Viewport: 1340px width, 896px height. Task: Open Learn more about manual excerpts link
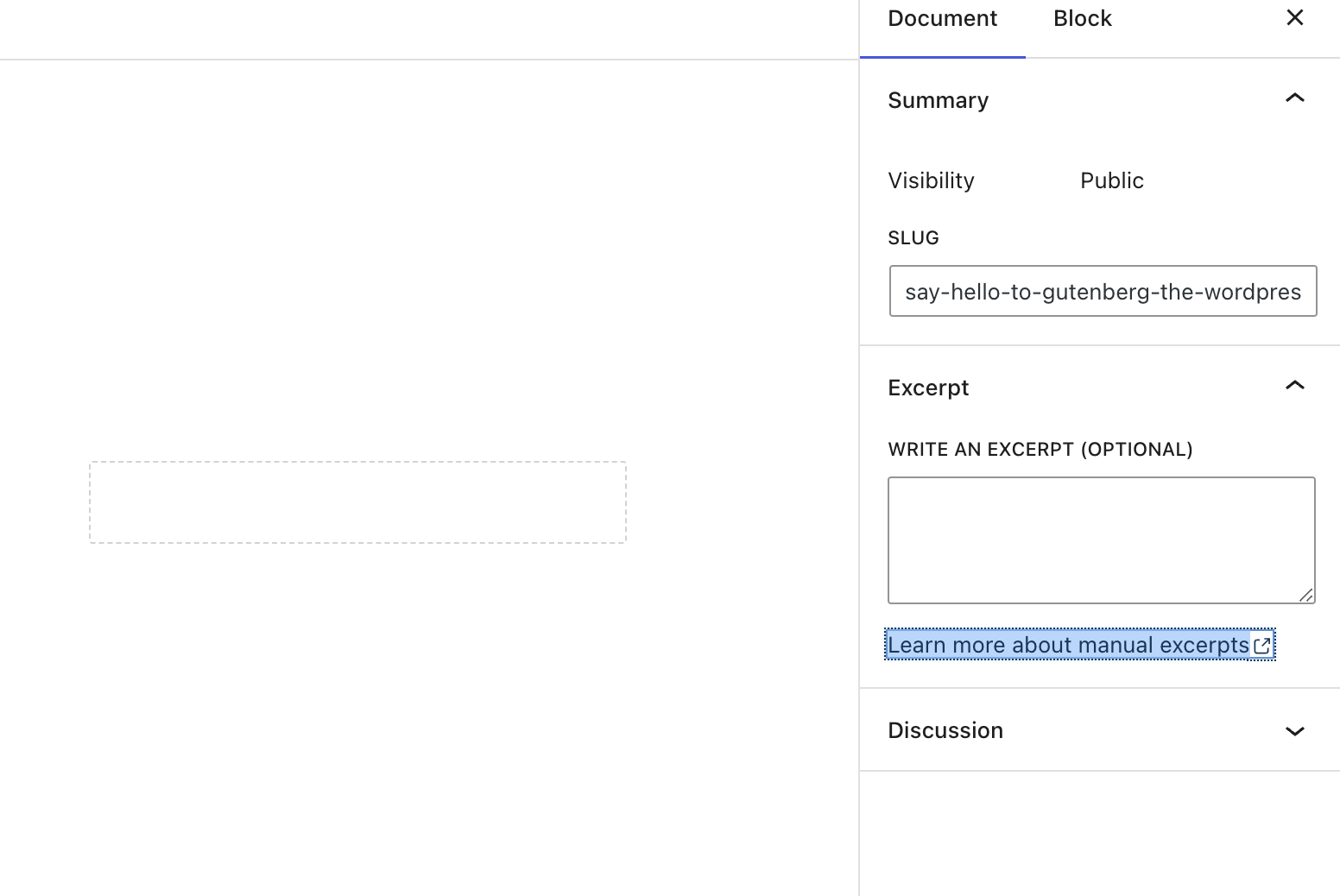pyautogui.click(x=1079, y=645)
